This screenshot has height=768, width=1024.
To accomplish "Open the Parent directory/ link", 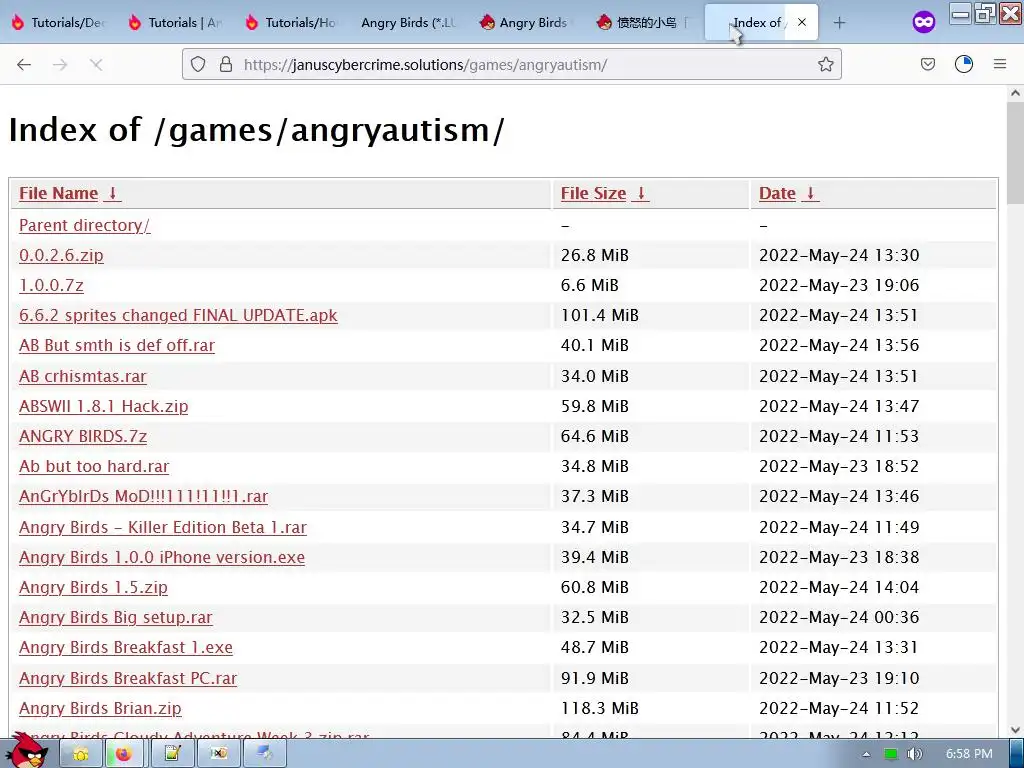I will point(84,225).
